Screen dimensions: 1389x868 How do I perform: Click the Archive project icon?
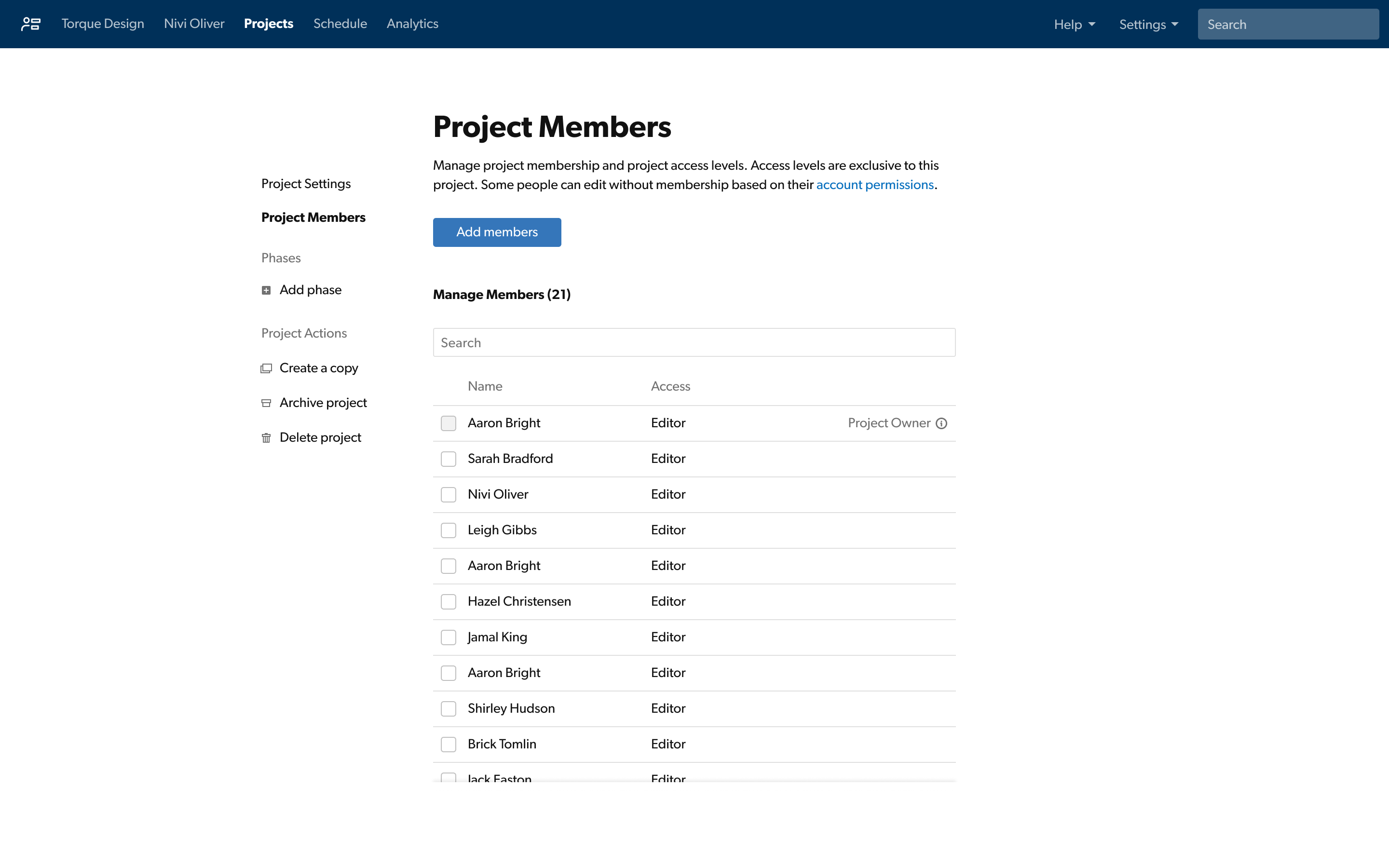click(x=266, y=403)
